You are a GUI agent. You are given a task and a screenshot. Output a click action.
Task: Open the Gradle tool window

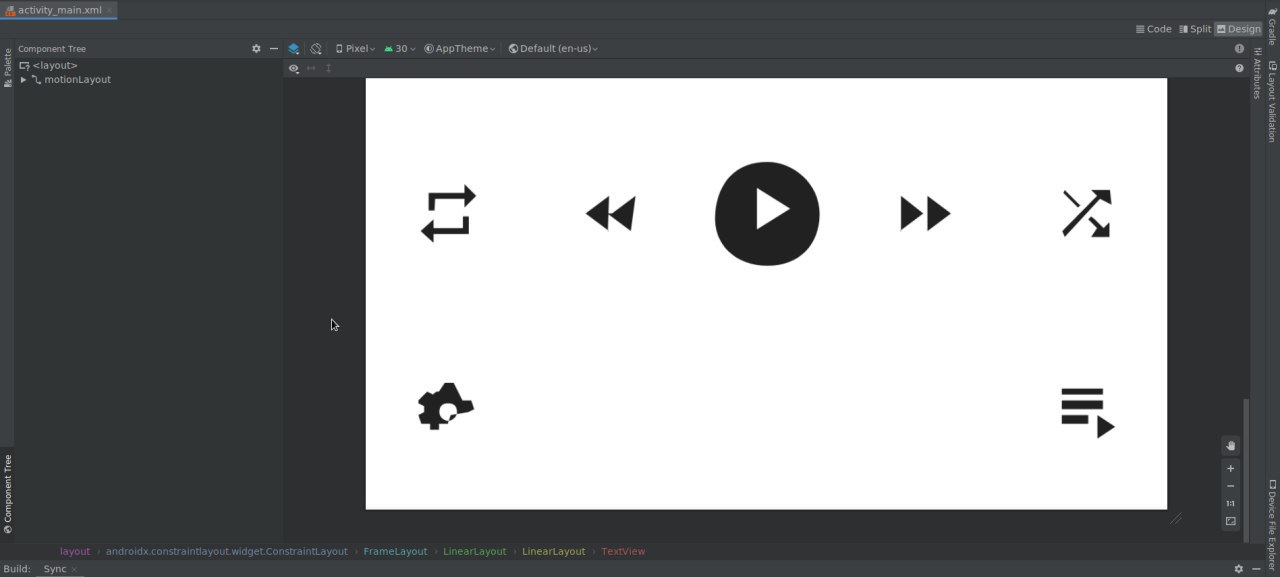pyautogui.click(x=1272, y=26)
